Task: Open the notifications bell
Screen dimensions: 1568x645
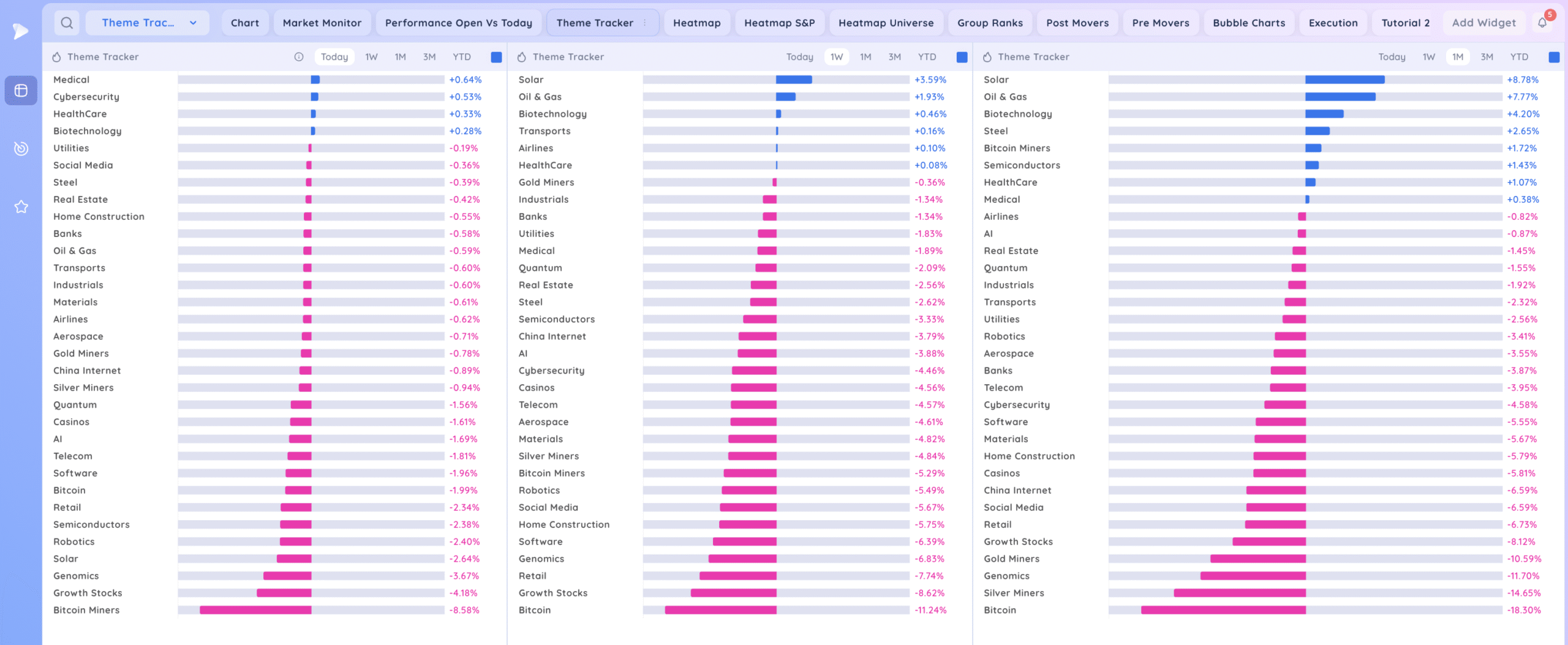Action: point(1542,23)
